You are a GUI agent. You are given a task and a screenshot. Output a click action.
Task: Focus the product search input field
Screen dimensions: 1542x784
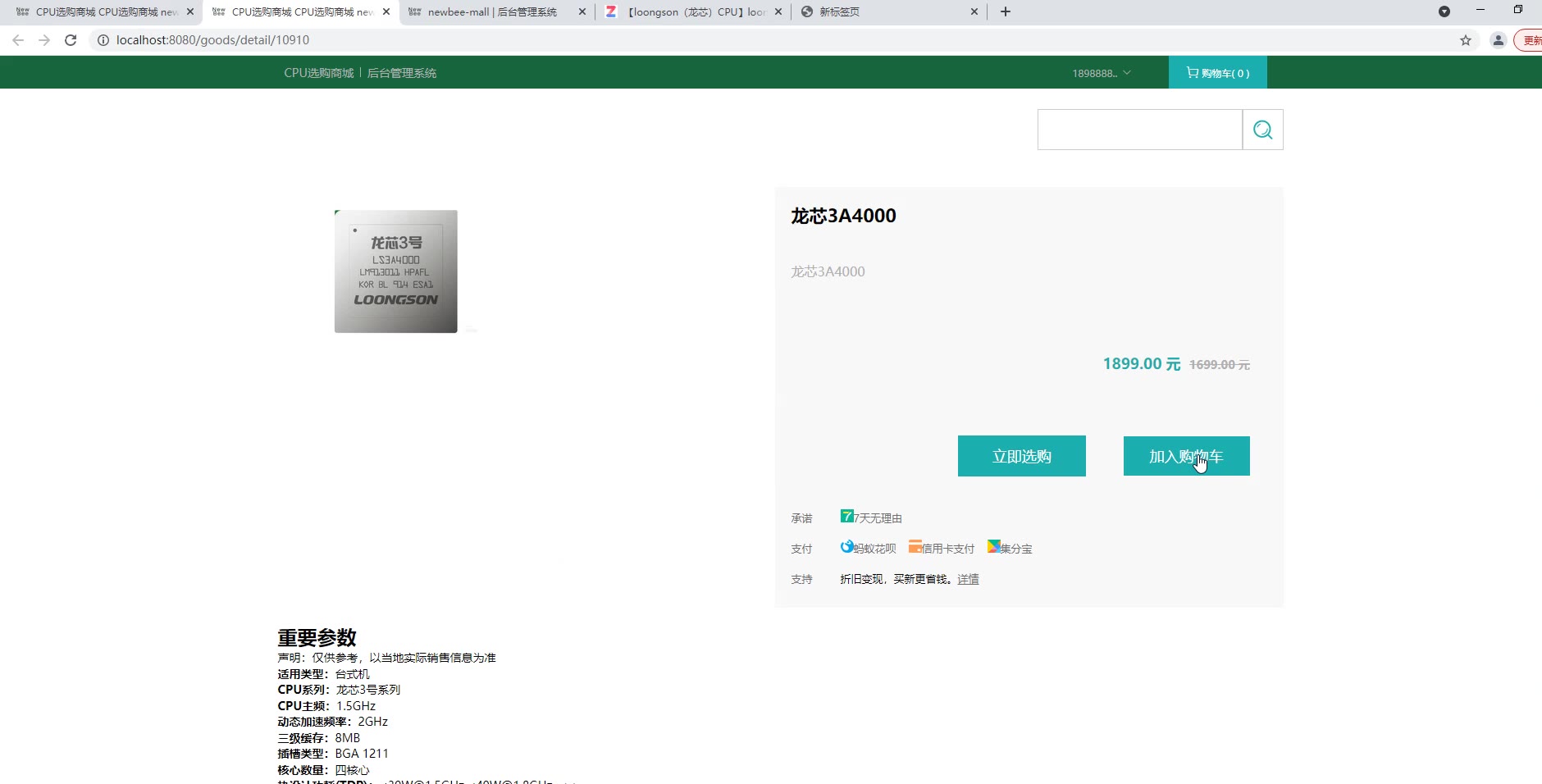pos(1140,130)
